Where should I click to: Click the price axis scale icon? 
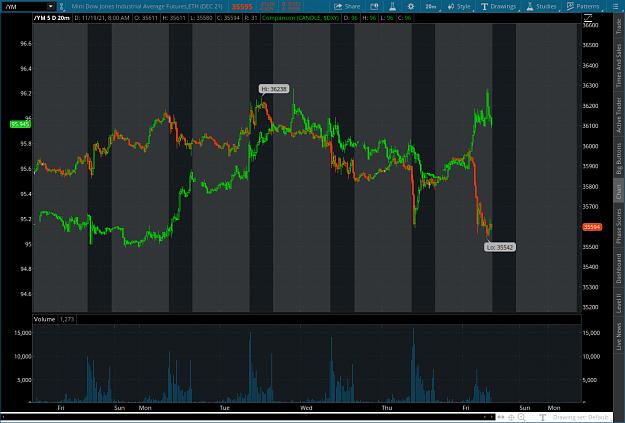pyautogui.click(x=588, y=18)
